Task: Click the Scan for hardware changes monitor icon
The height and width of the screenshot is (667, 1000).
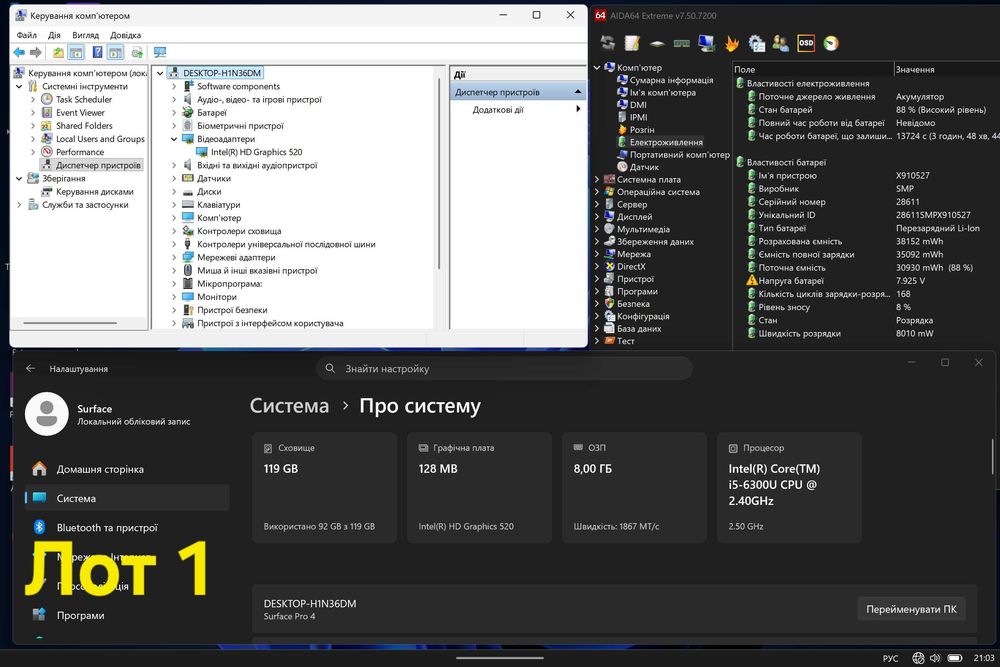Action: click(x=160, y=52)
